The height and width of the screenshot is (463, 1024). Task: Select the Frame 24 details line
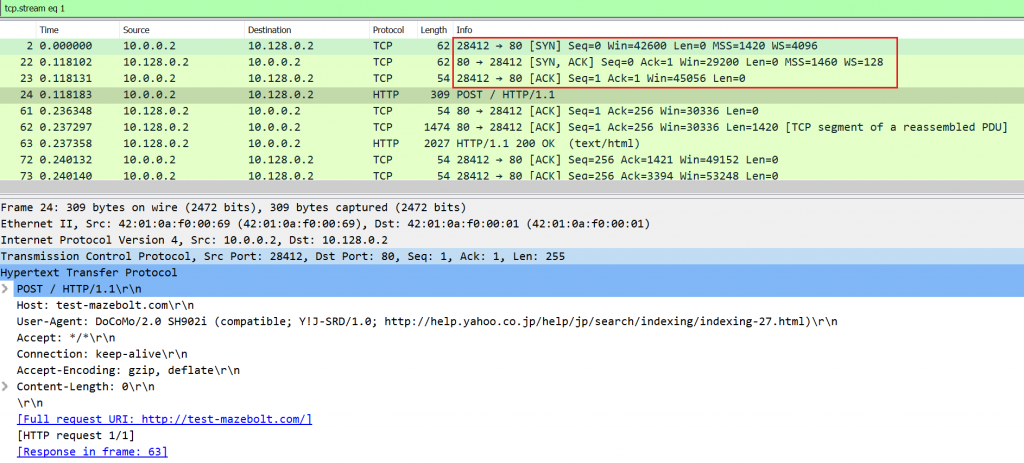coord(512,208)
